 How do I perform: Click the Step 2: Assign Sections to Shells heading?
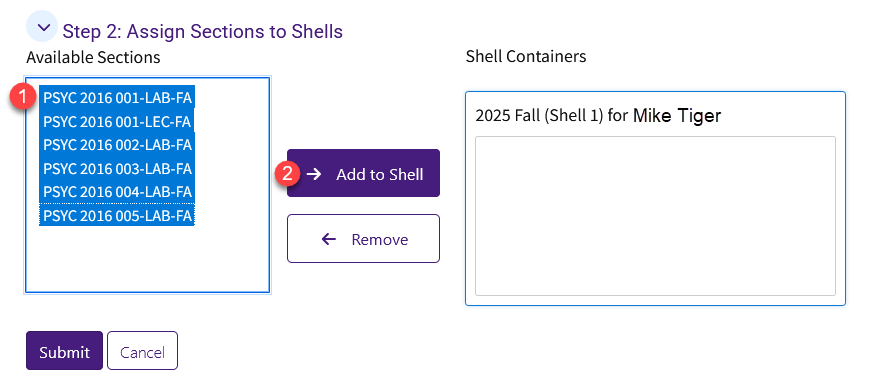pos(203,32)
